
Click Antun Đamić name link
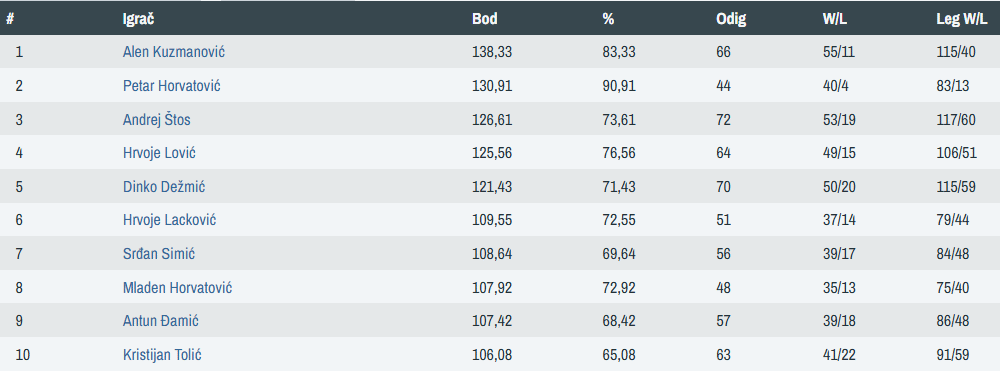click(x=160, y=321)
